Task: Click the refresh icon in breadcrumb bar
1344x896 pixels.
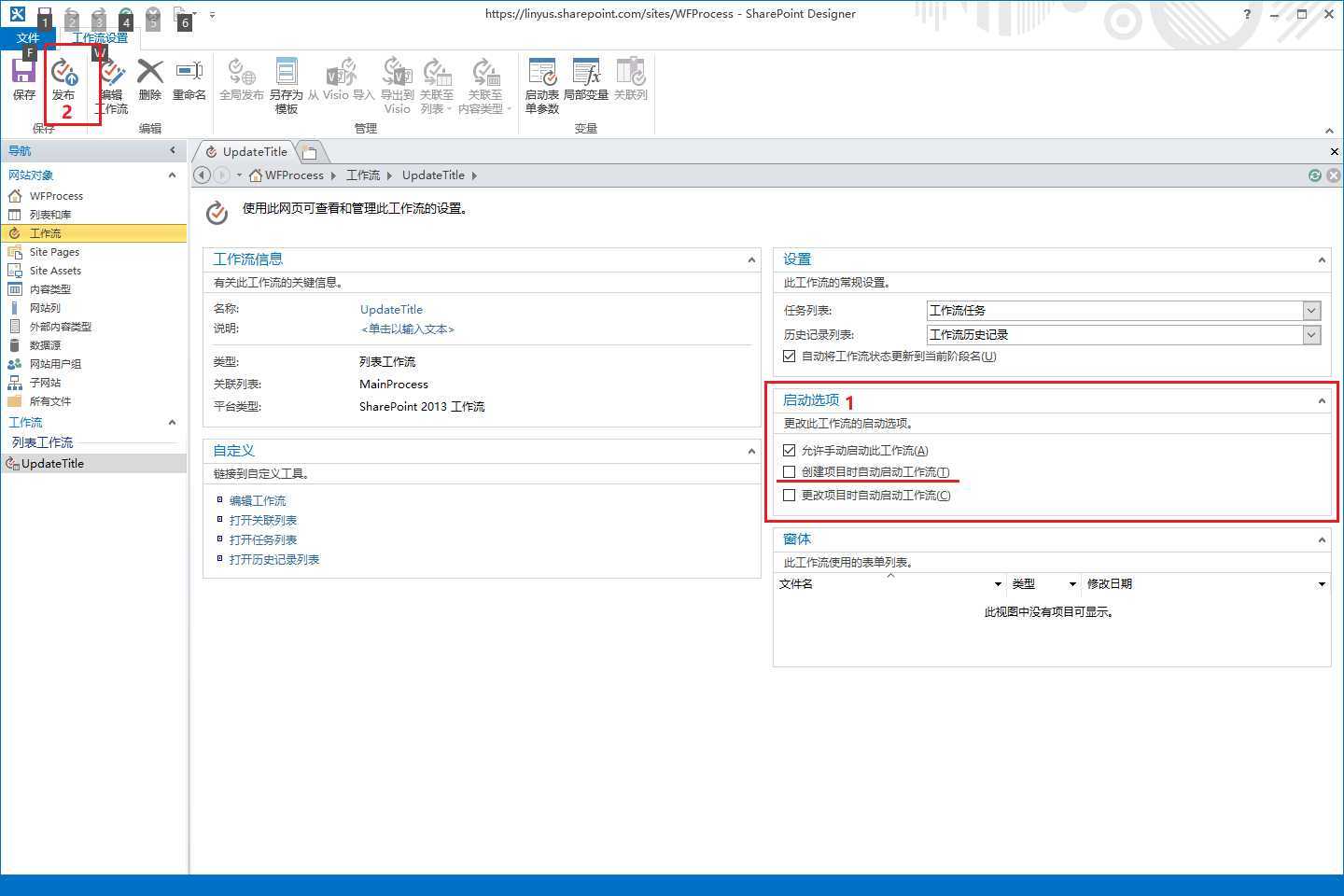Action: [x=1315, y=175]
